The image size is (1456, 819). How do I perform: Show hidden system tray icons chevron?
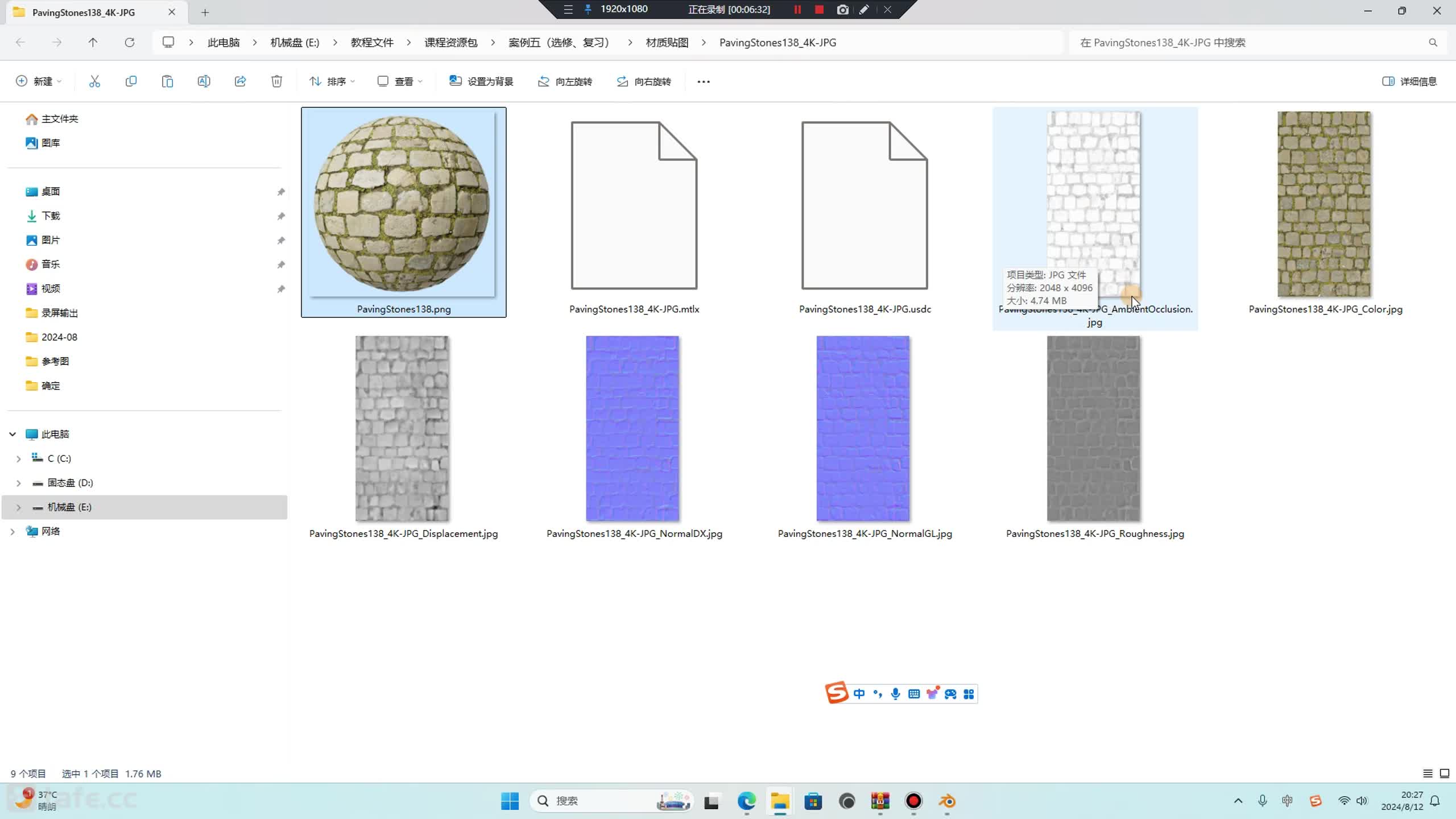pos(1238,801)
